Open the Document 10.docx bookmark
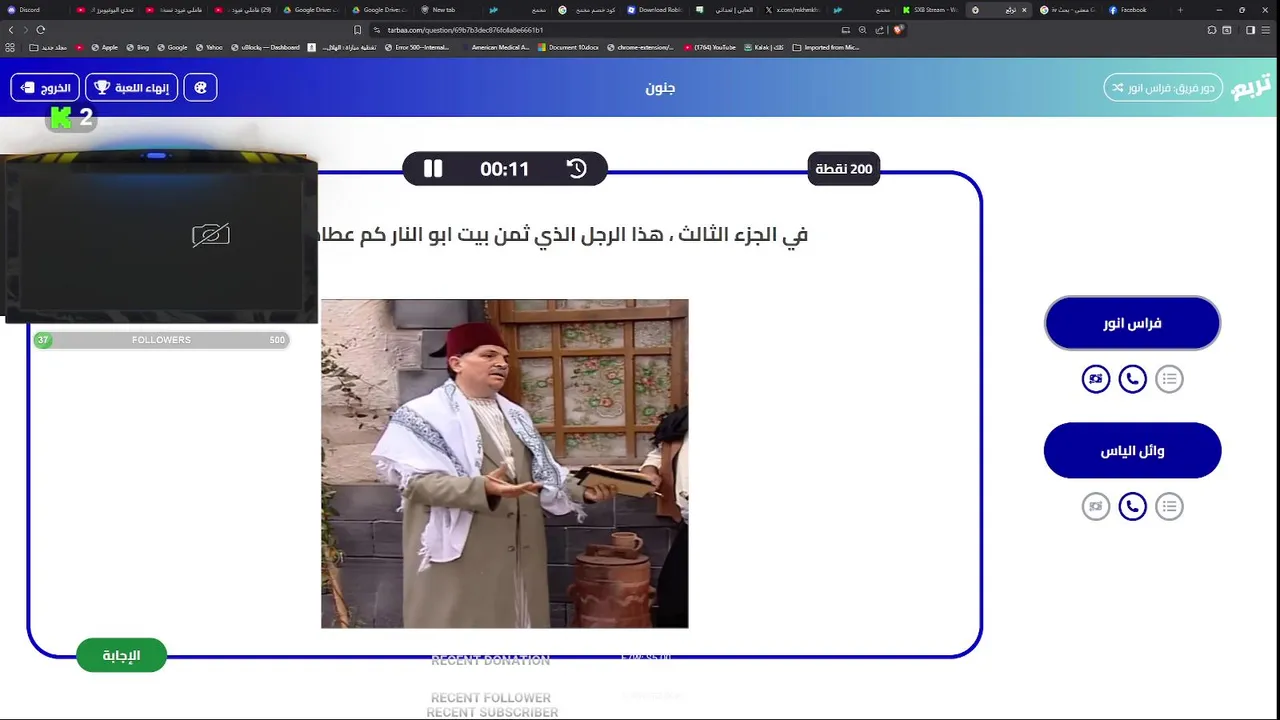1280x720 pixels. (569, 47)
